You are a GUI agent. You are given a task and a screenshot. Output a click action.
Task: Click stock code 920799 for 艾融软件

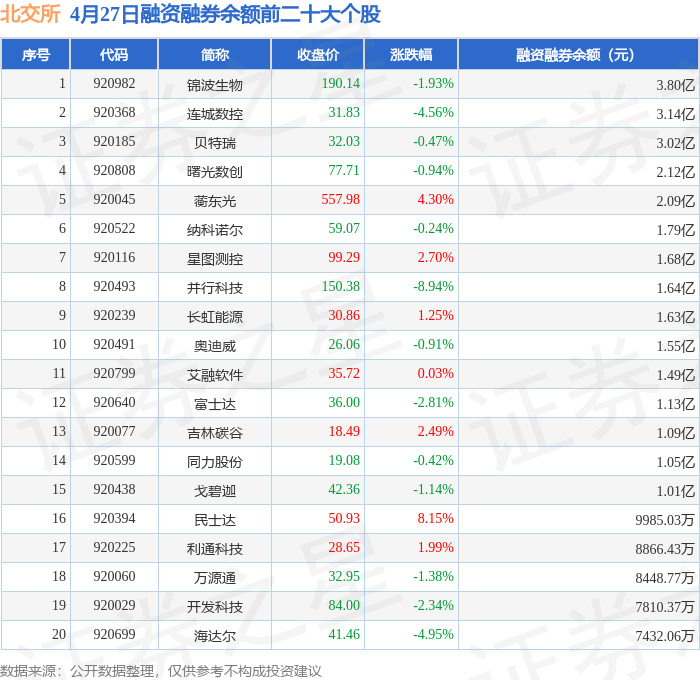pyautogui.click(x=114, y=373)
